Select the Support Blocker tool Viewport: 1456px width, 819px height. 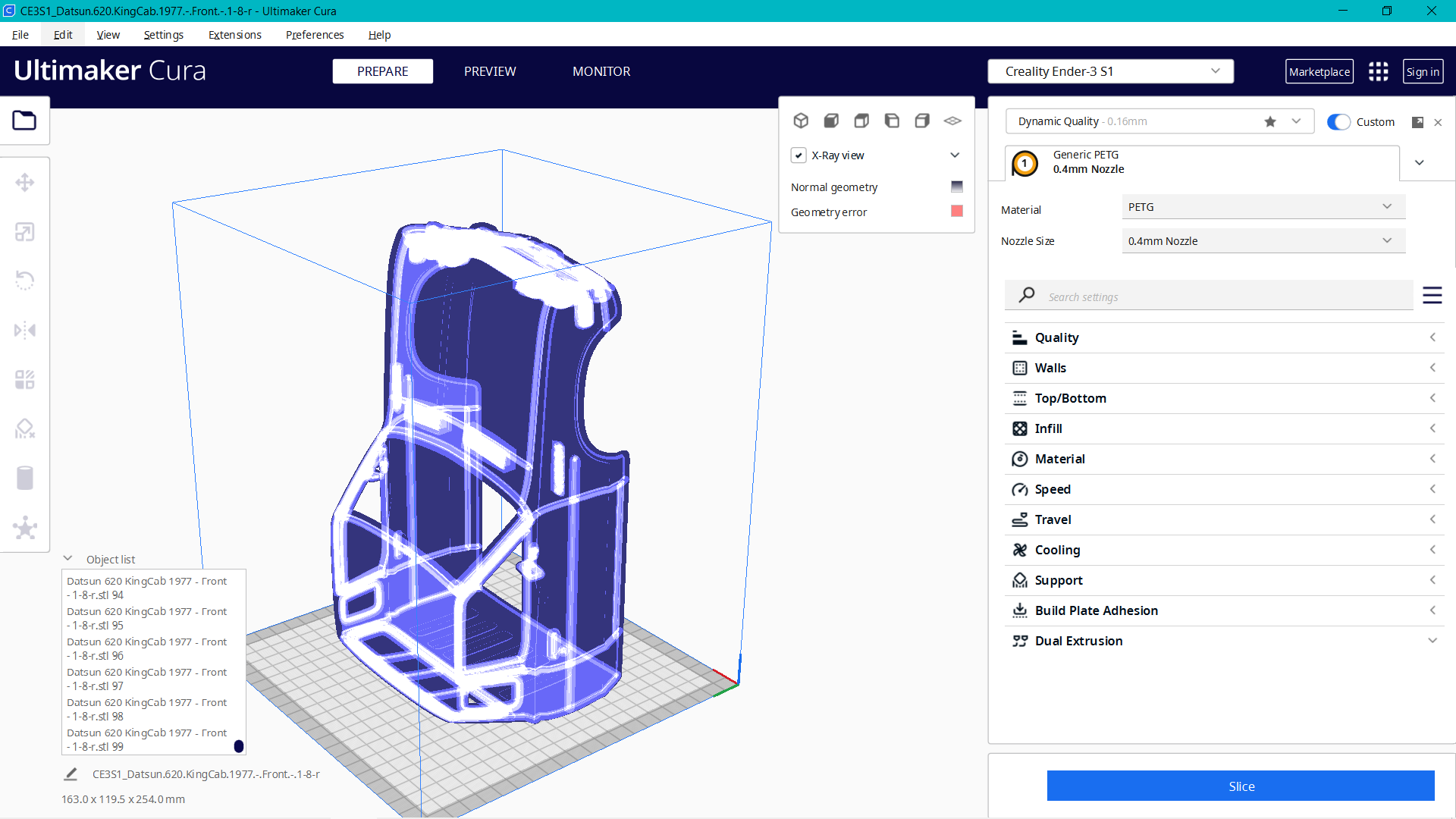click(x=25, y=428)
